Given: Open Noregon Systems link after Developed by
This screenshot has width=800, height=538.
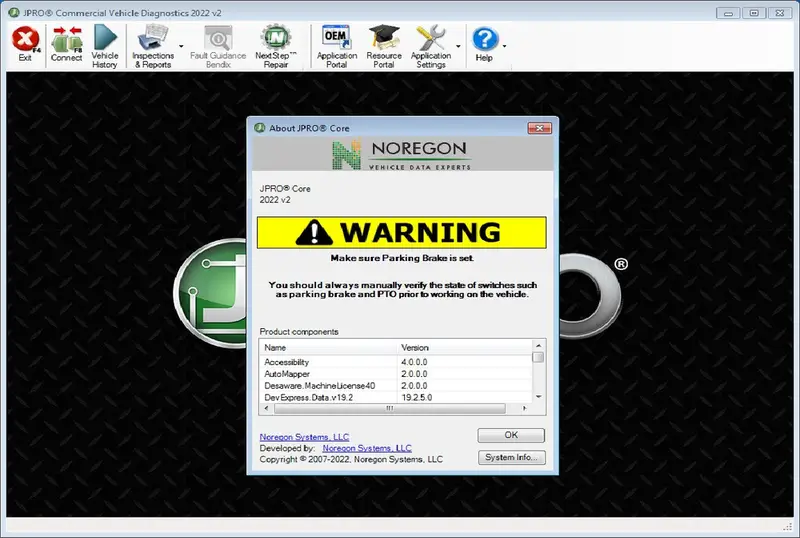Looking at the screenshot, I should pos(367,448).
